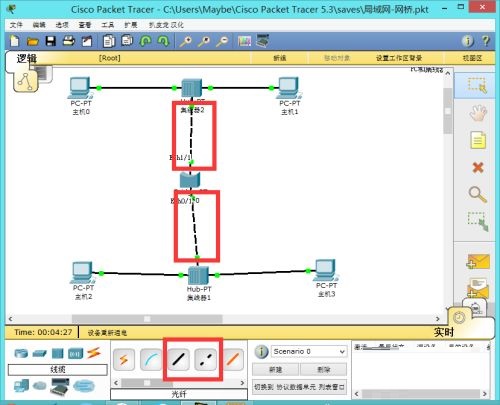
Task: Activate the Move Layout hand tool
Action: 478,113
